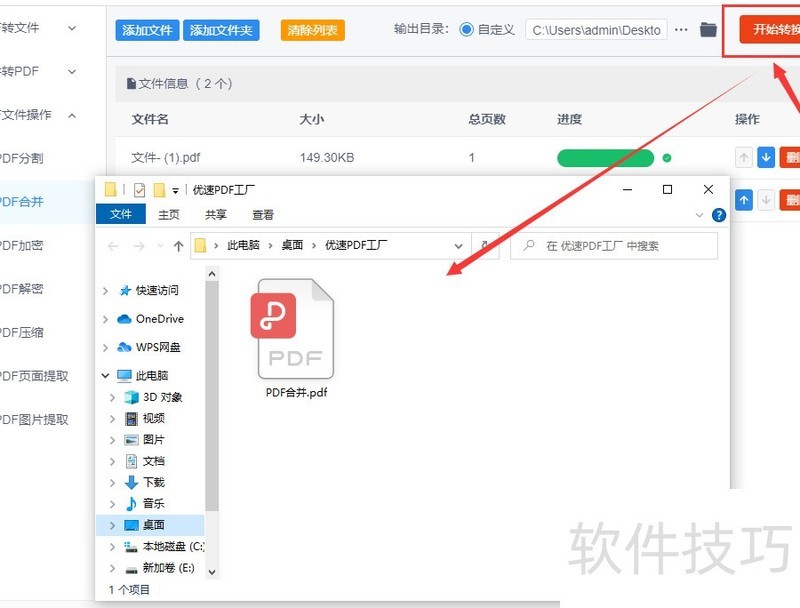Open PDF分割 in the sidebar
Screen dimensions: 800x608
(21, 158)
